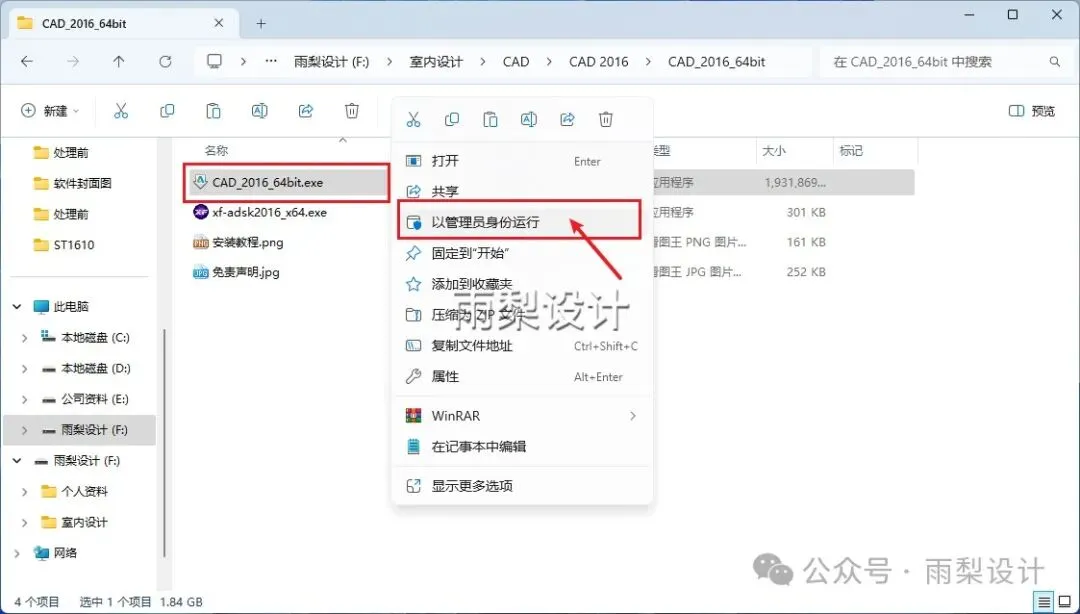Close the CAD_2016_64bit tab

tap(218, 23)
